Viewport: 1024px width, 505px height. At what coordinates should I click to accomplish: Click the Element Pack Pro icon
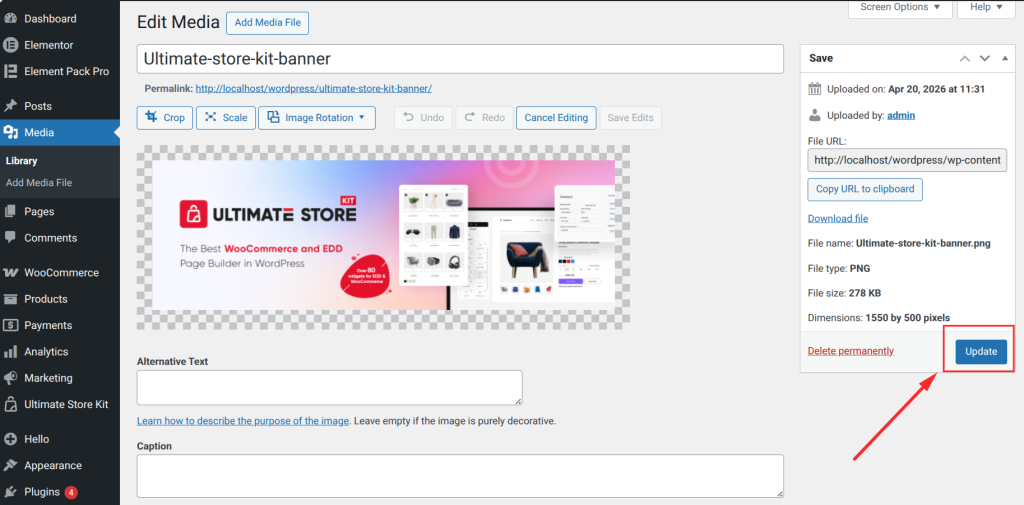(x=10, y=71)
